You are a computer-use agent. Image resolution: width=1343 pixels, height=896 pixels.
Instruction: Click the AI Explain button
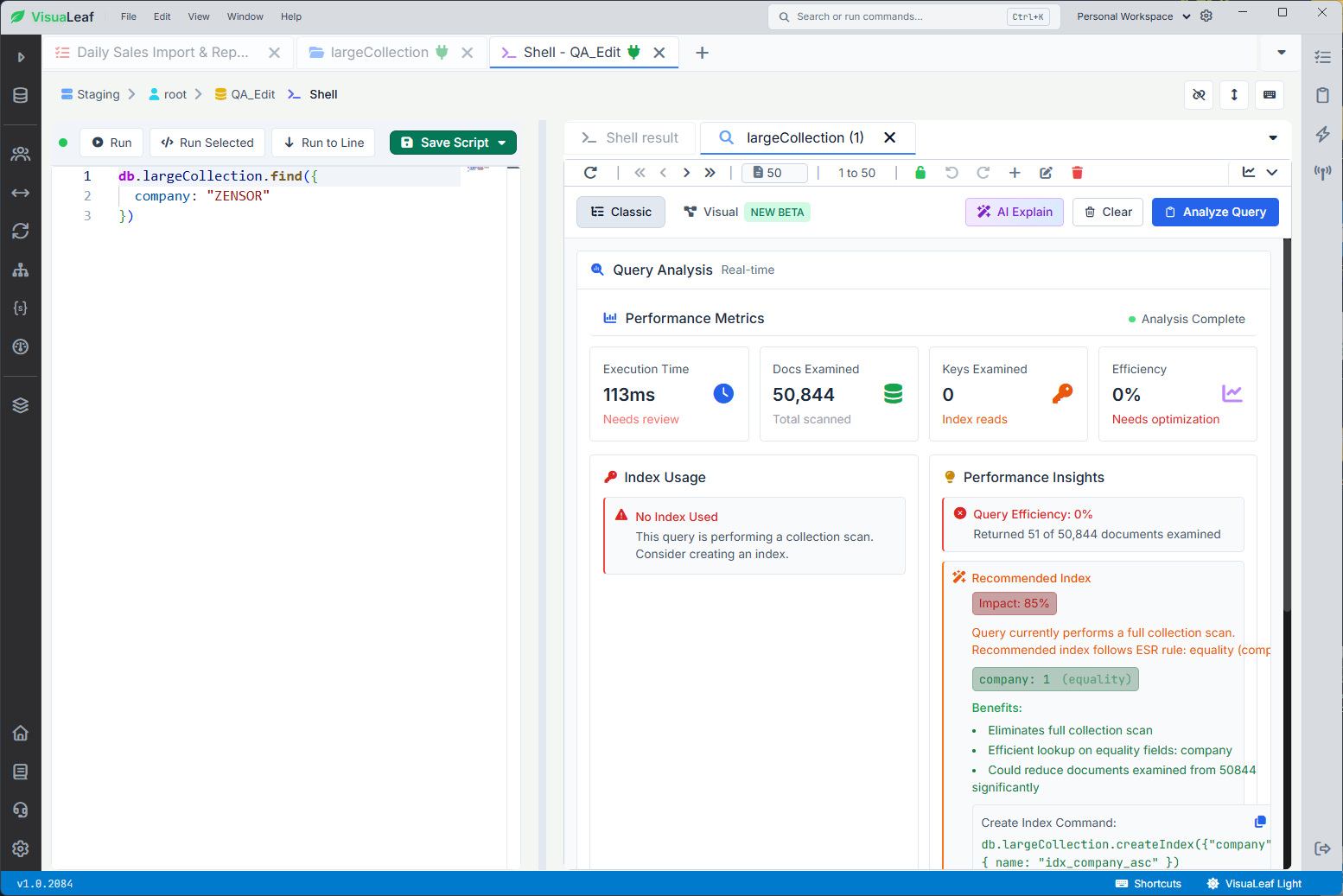pyautogui.click(x=1015, y=212)
